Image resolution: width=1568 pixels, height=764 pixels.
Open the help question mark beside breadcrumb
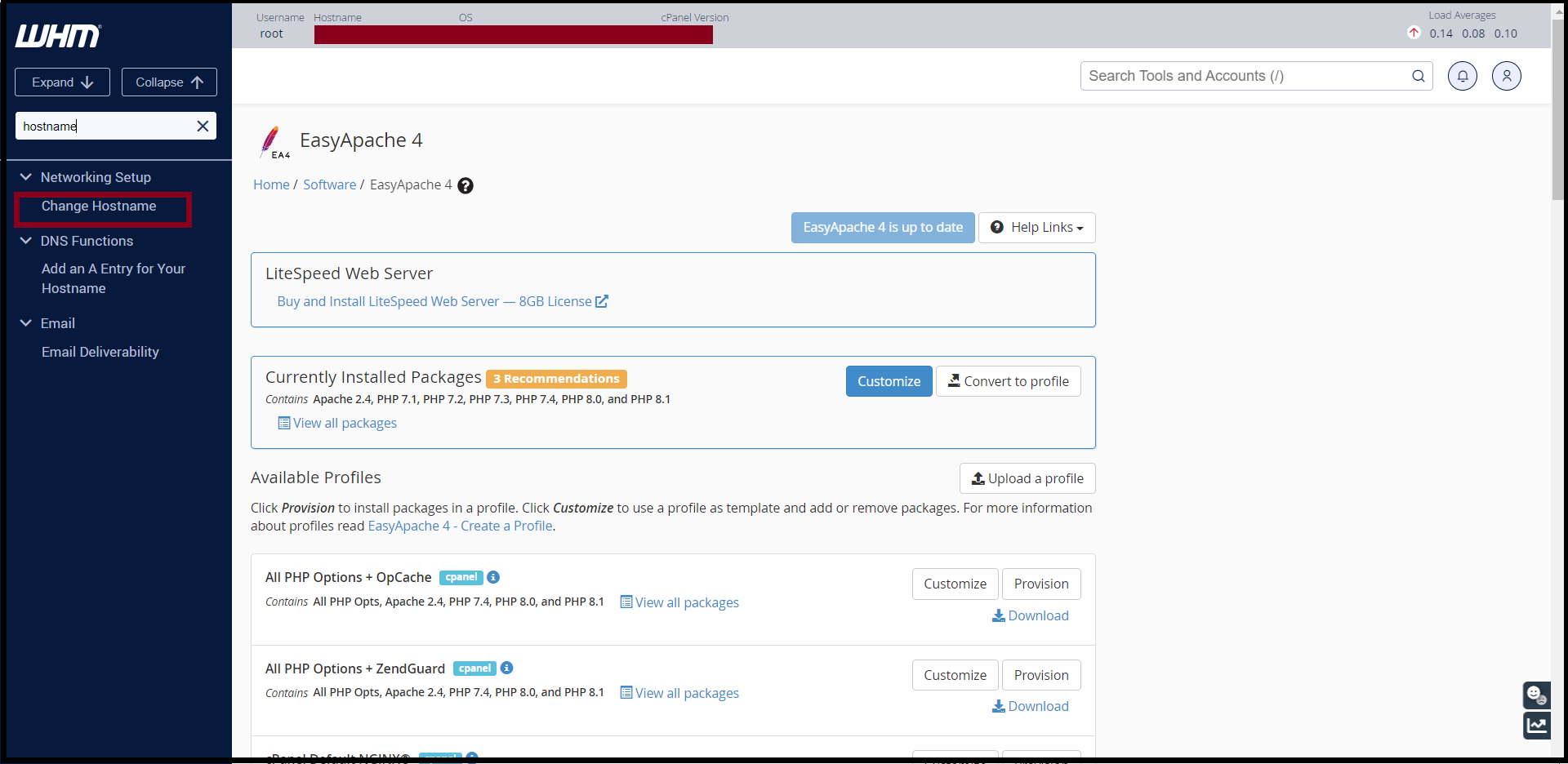pos(465,185)
